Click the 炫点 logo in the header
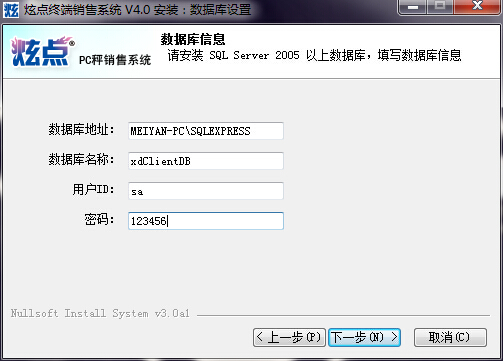 point(42,52)
